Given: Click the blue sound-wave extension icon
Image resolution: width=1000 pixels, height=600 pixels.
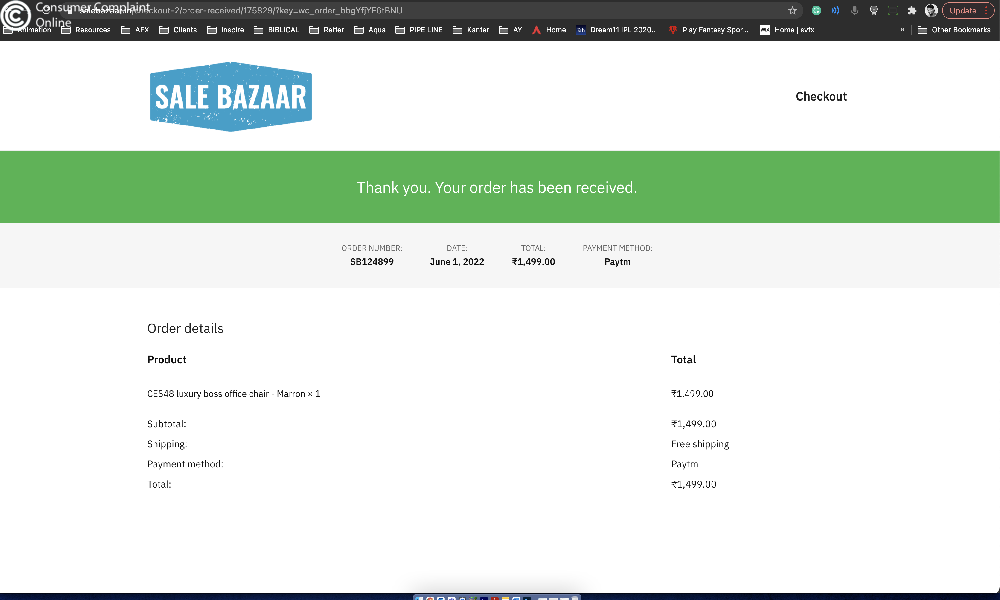Looking at the screenshot, I should click(x=835, y=10).
